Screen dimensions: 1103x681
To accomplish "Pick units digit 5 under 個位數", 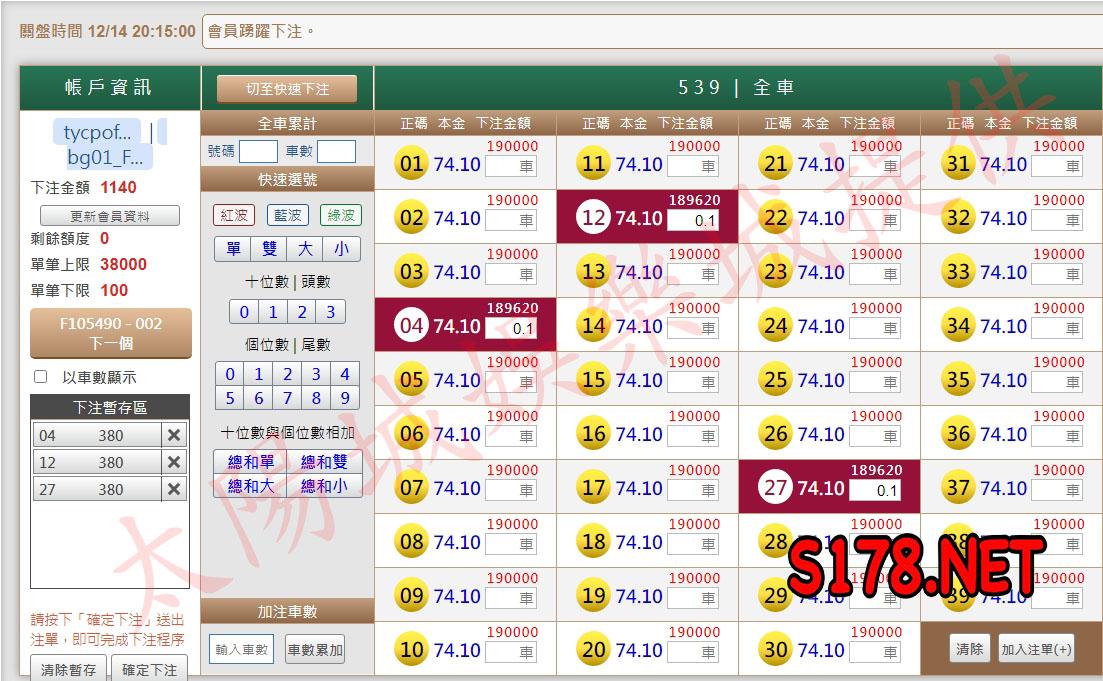I will coord(230,398).
